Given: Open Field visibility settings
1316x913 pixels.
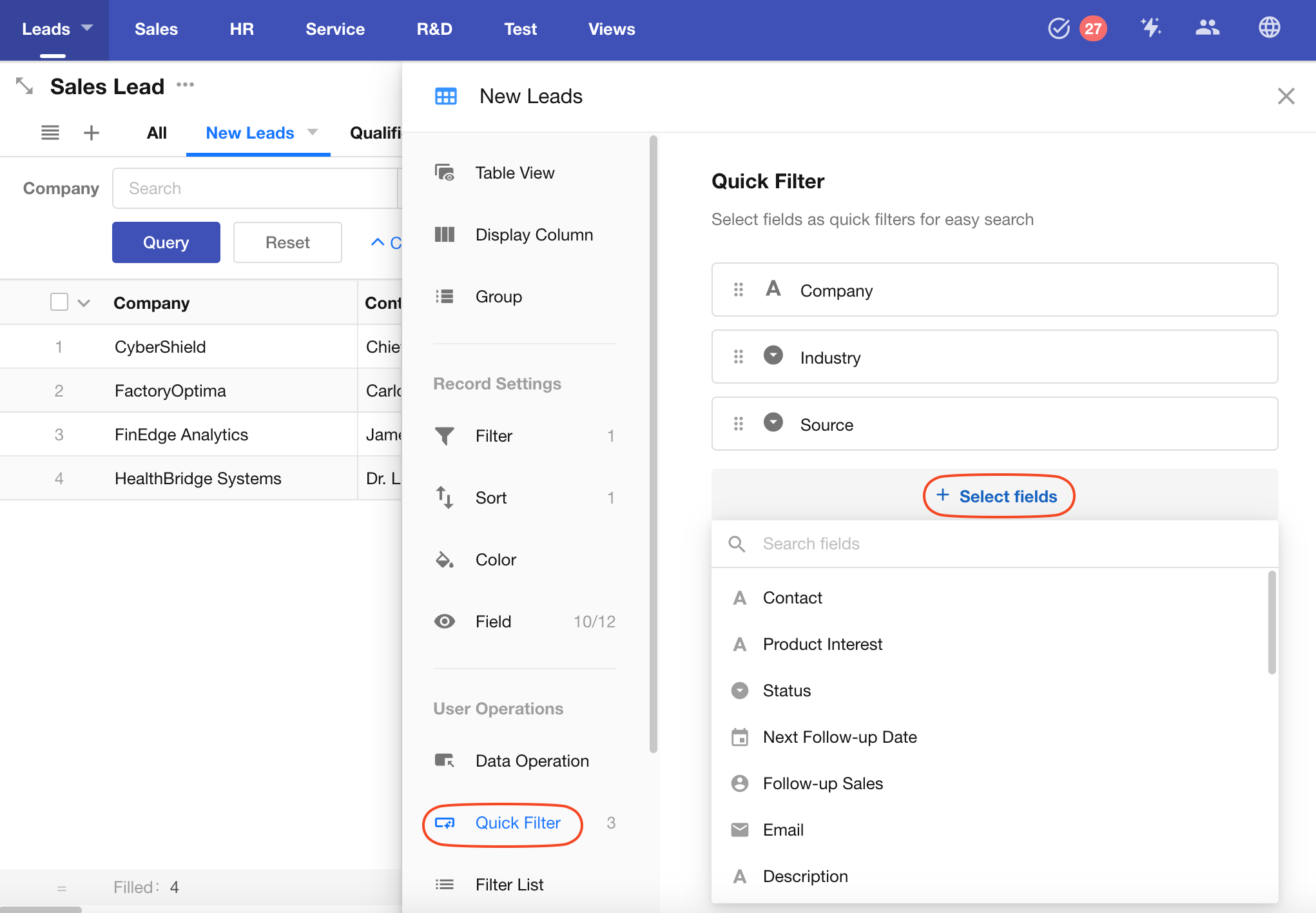Looking at the screenshot, I should coord(493,622).
